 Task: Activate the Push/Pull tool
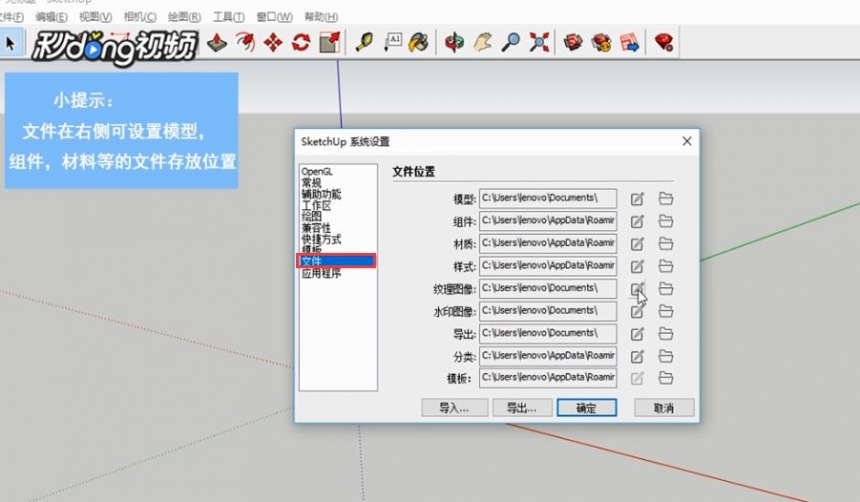pos(217,42)
